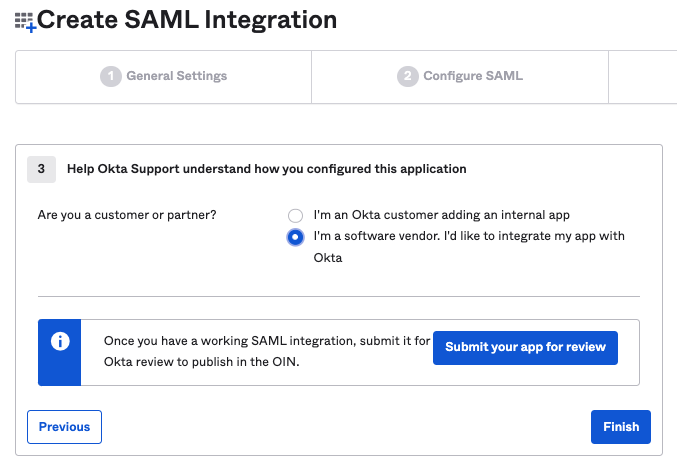Click the step 3 number badge
The image size is (677, 470).
click(x=41, y=169)
